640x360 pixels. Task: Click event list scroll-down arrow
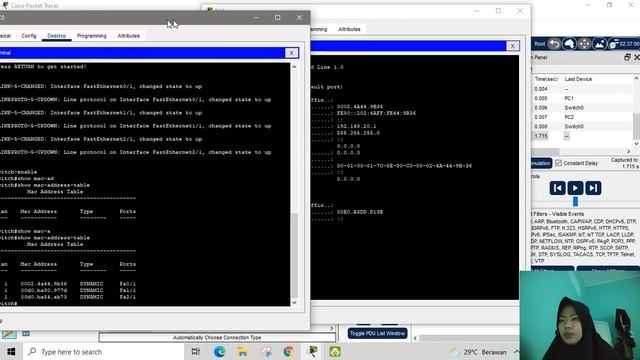[636, 144]
